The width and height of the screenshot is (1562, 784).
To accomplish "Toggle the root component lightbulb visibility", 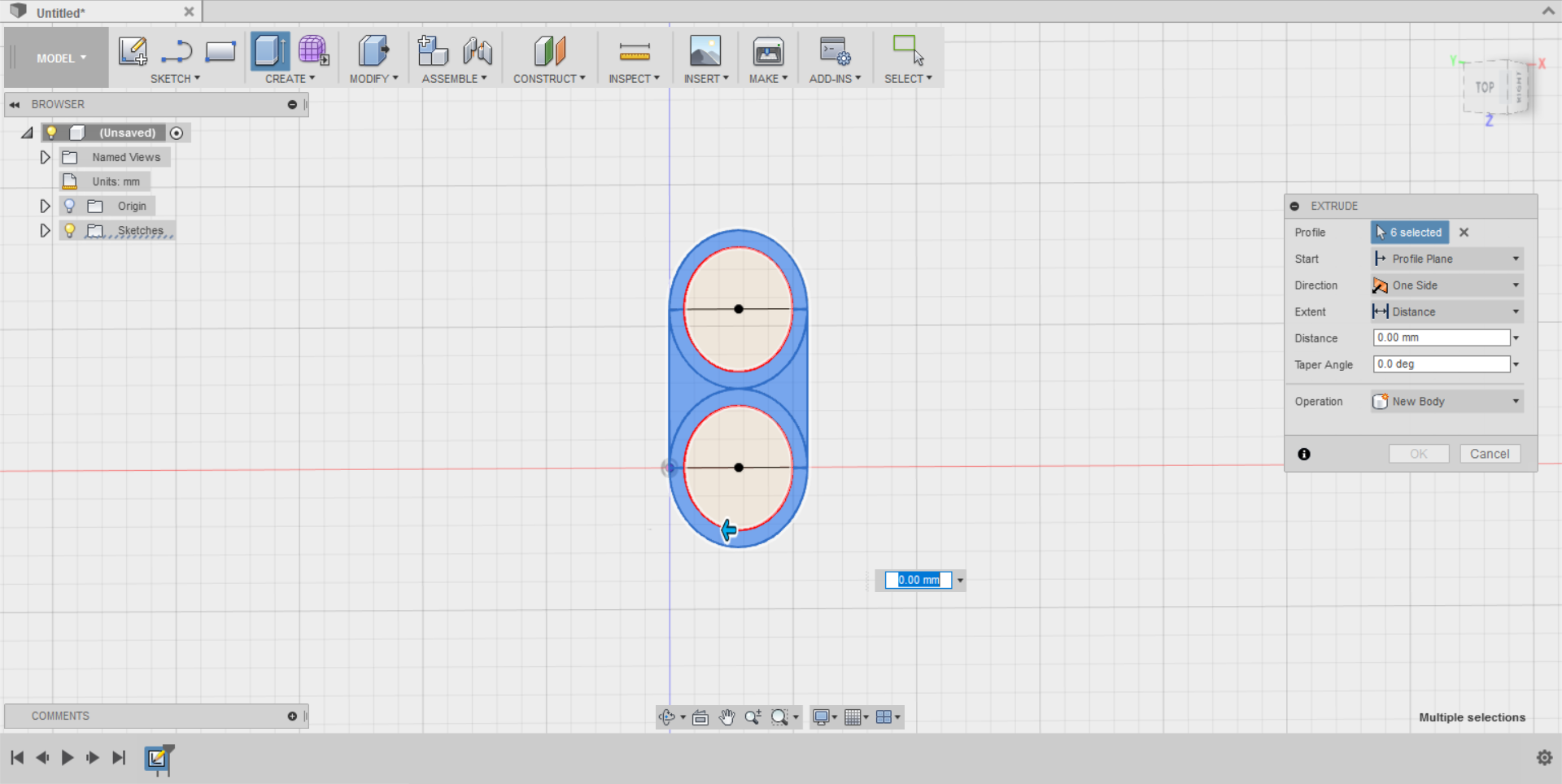I will [51, 133].
